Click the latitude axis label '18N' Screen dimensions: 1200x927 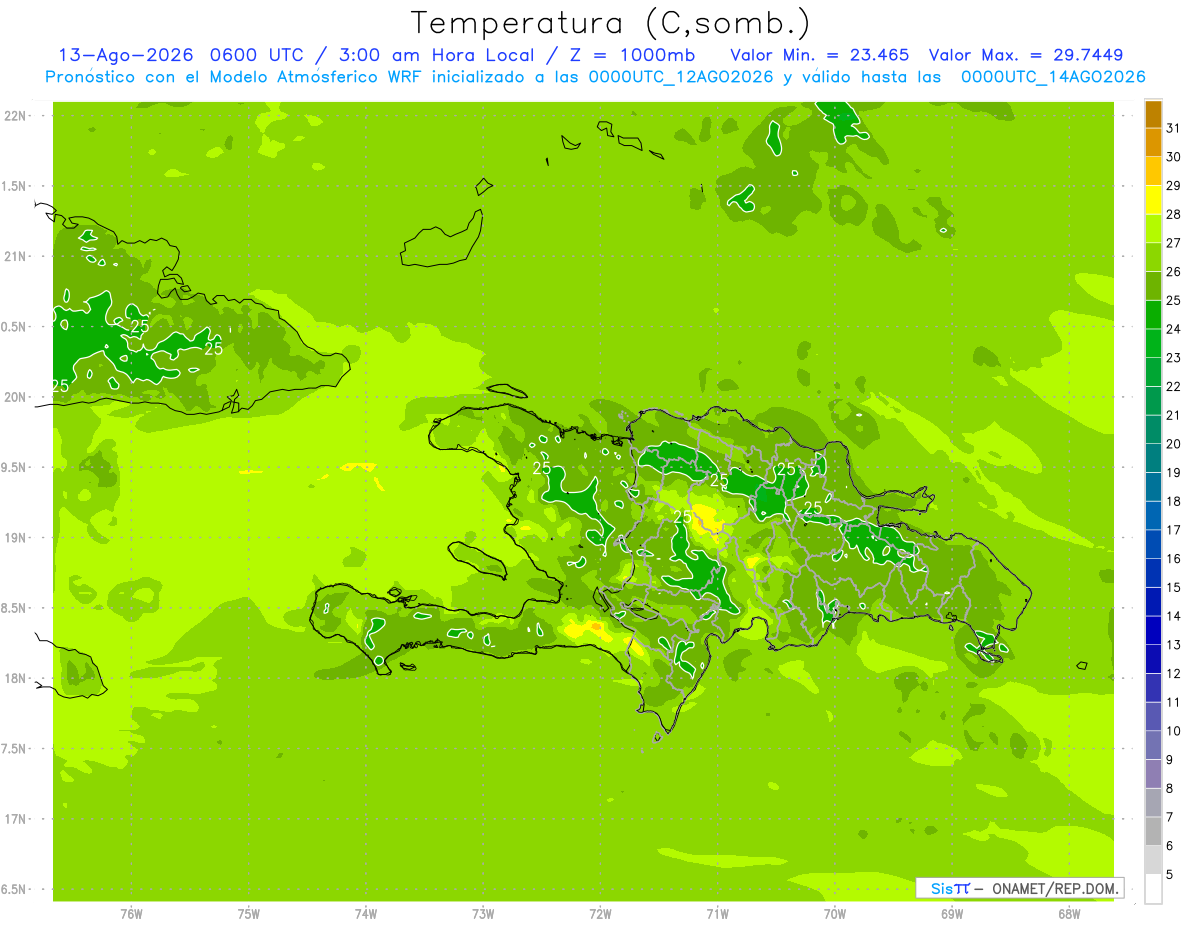pyautogui.click(x=15, y=679)
